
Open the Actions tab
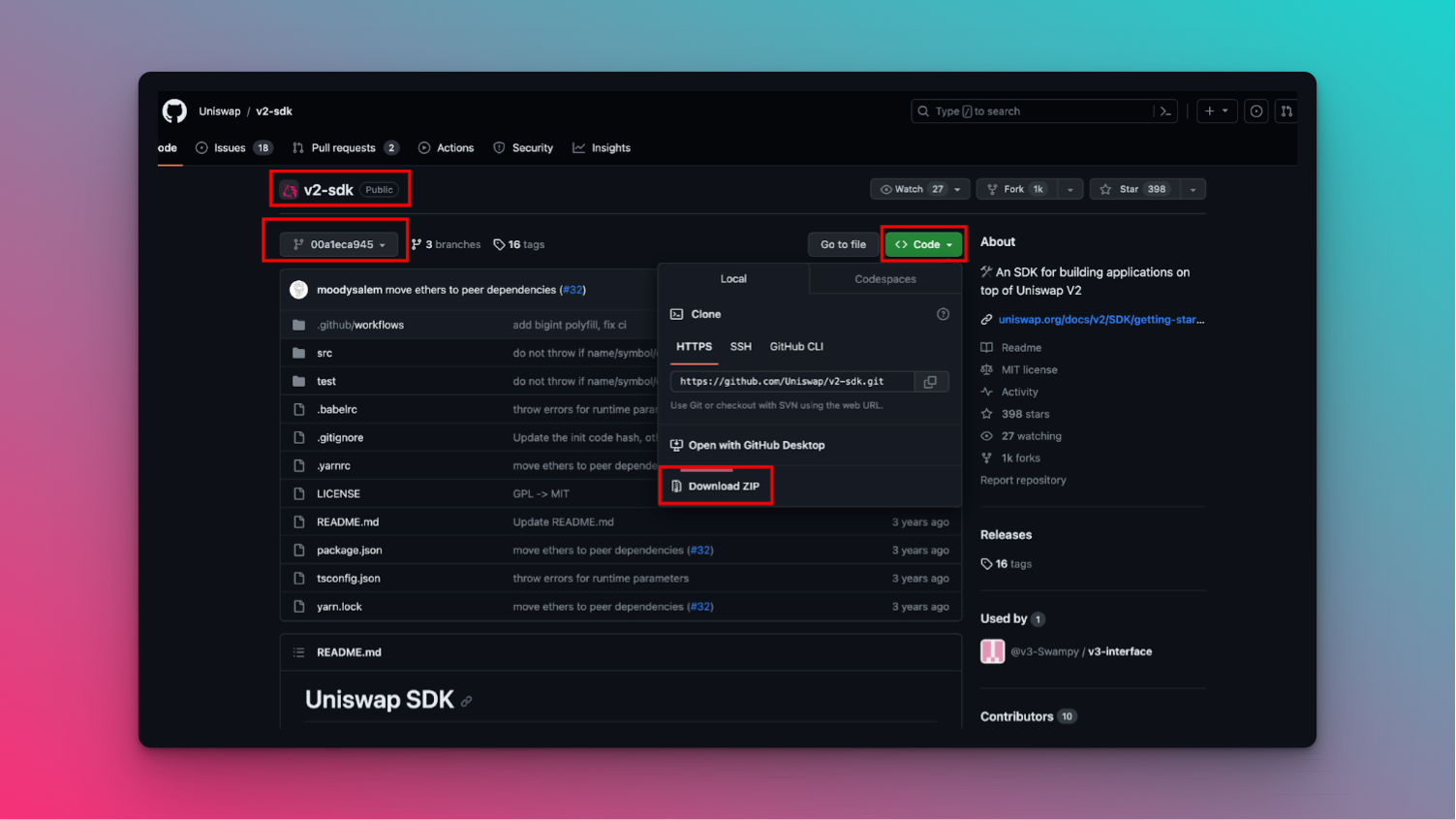(446, 148)
